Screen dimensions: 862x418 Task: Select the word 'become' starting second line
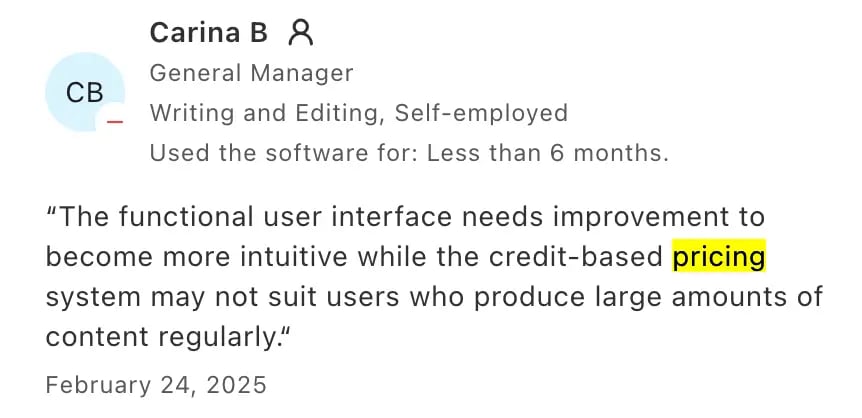(x=97, y=256)
